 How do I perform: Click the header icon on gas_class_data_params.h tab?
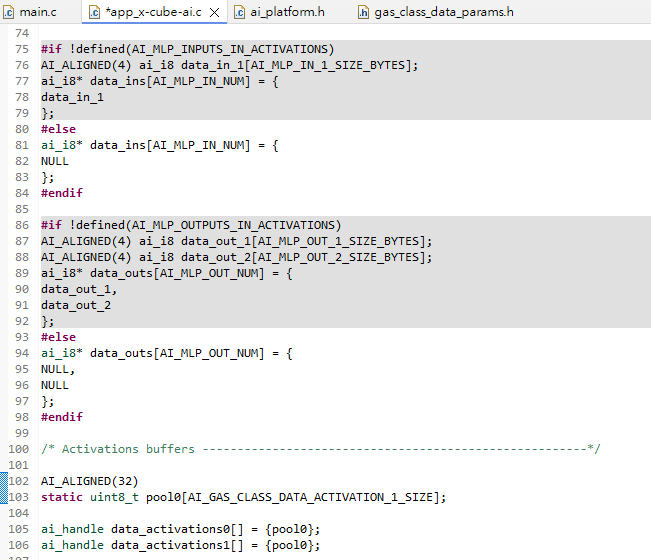tap(363, 12)
